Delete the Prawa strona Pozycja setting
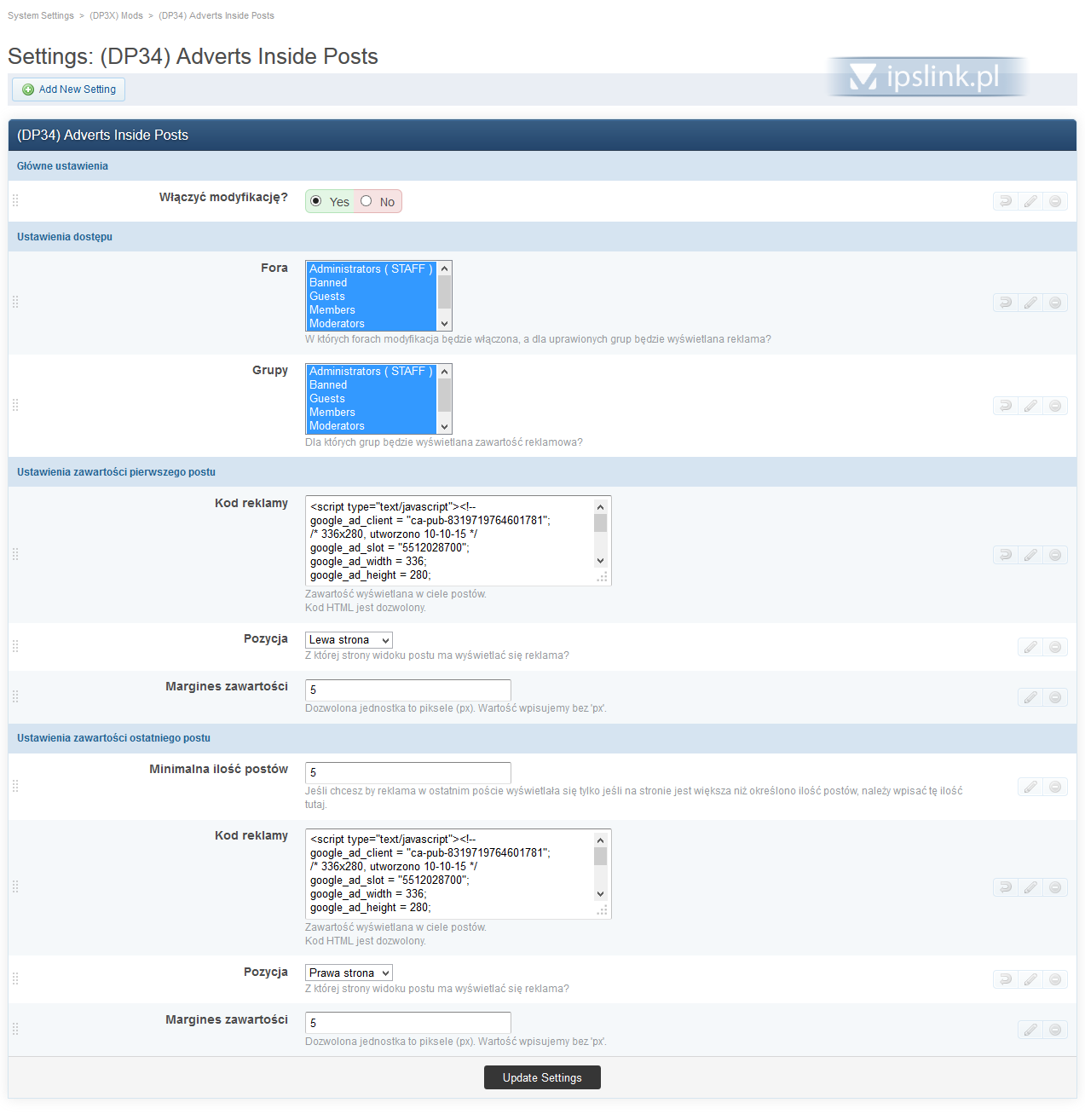This screenshot has height=1120, width=1085. click(1055, 979)
